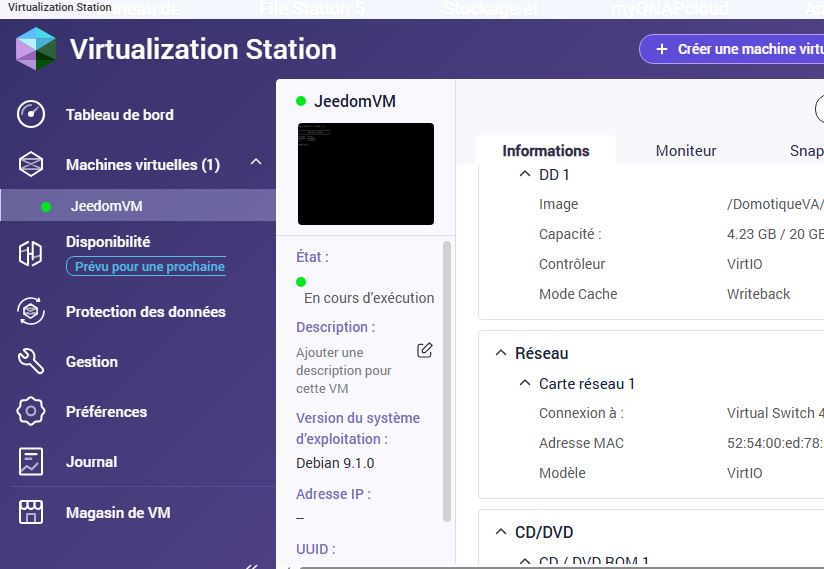Collapse the CD/DVD section
Image resolution: width=824 pixels, height=569 pixels.
(x=501, y=532)
